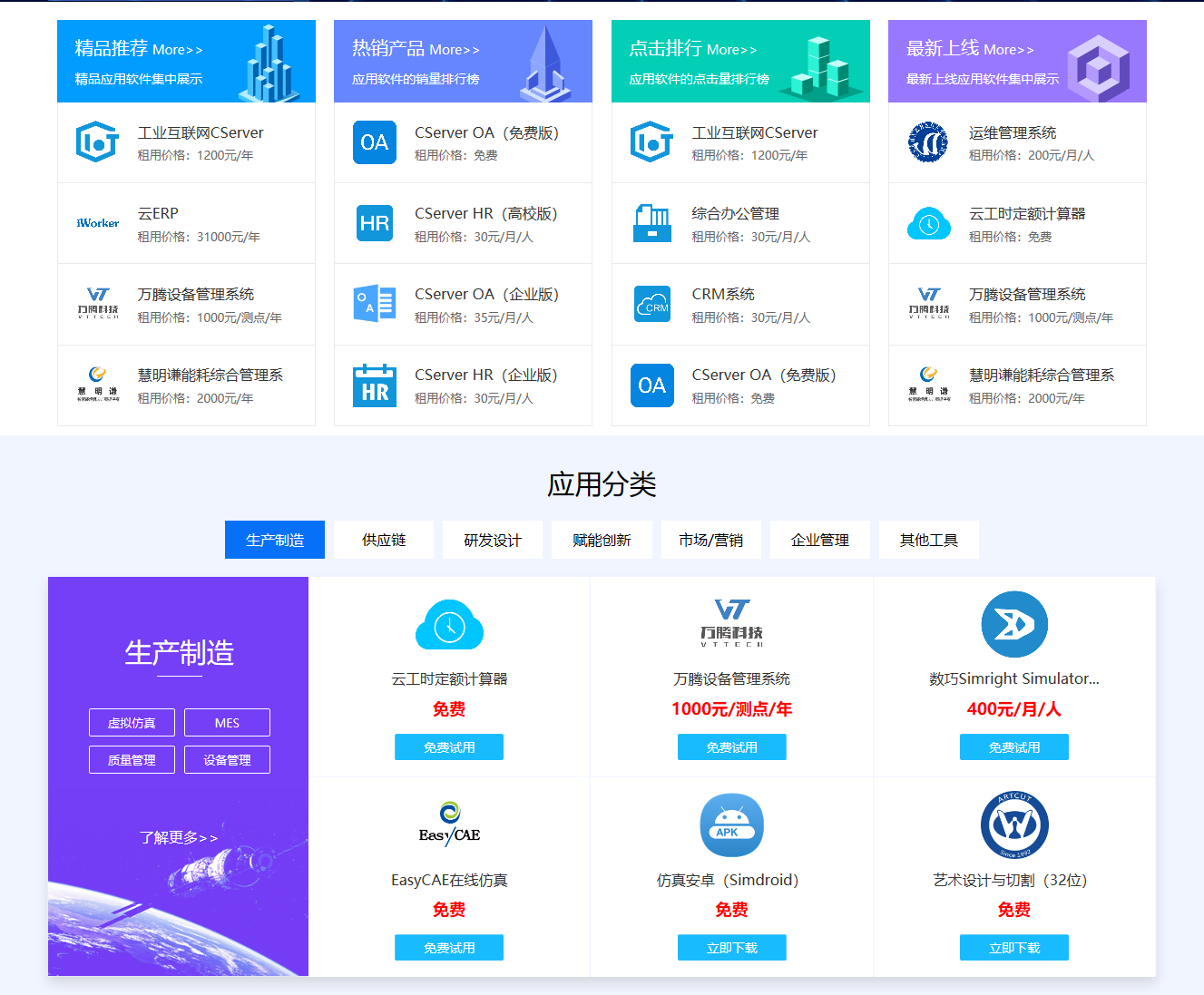The height and width of the screenshot is (995, 1204).
Task: Click the iWorker logo beside 云ERP
Action: pyautogui.click(x=97, y=223)
